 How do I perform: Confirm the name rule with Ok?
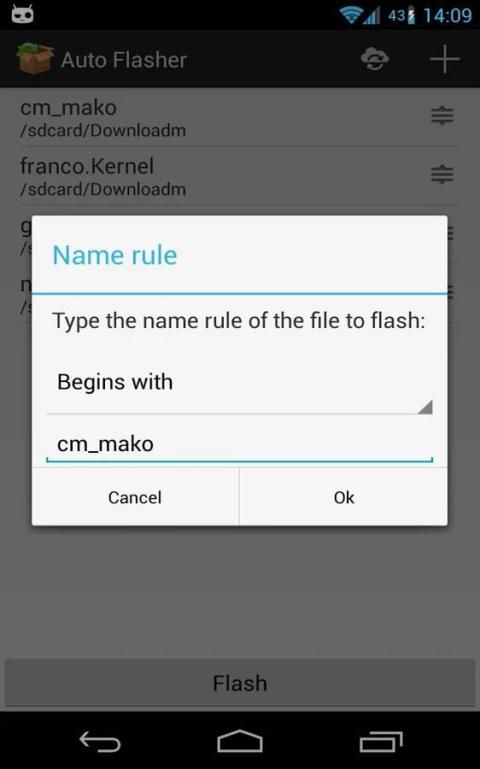point(344,497)
